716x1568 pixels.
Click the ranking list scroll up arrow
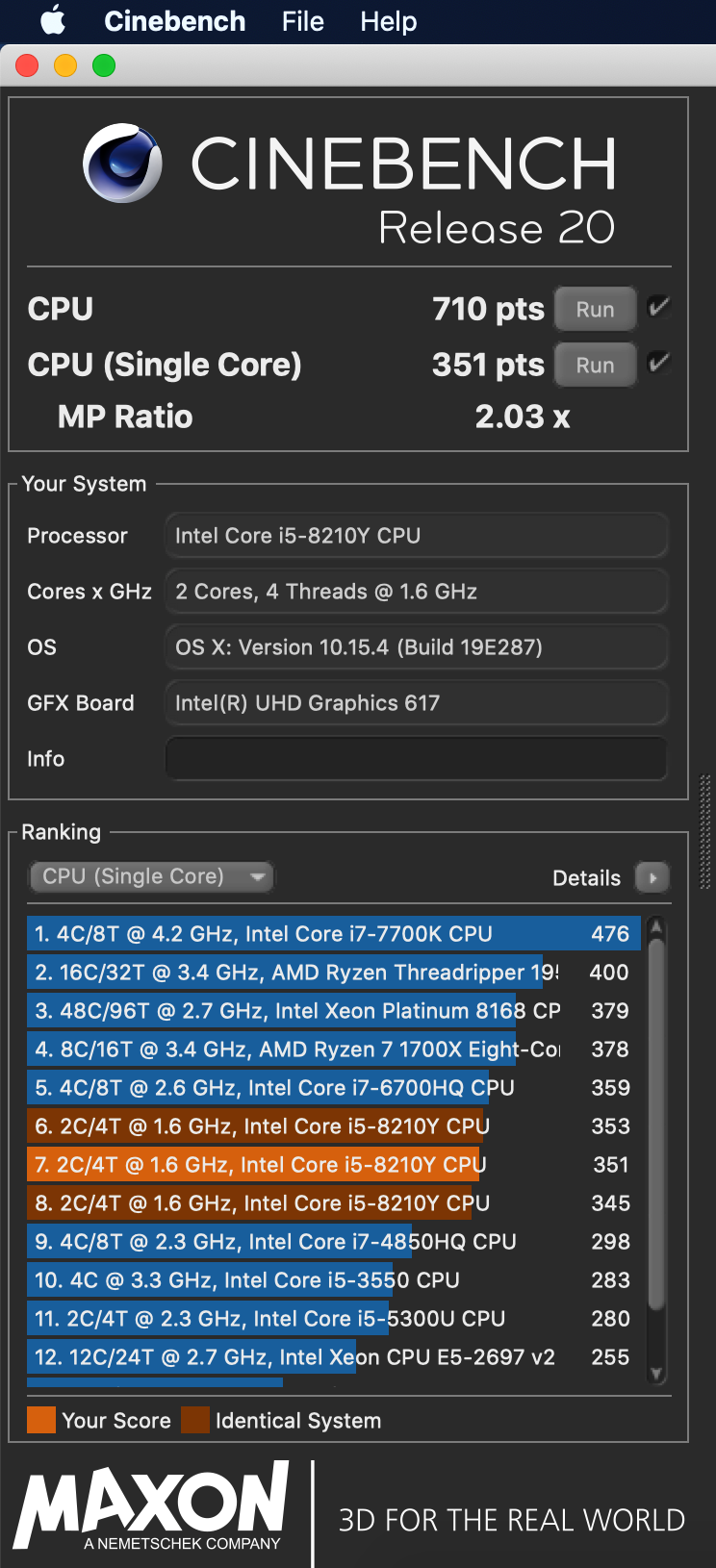656,926
